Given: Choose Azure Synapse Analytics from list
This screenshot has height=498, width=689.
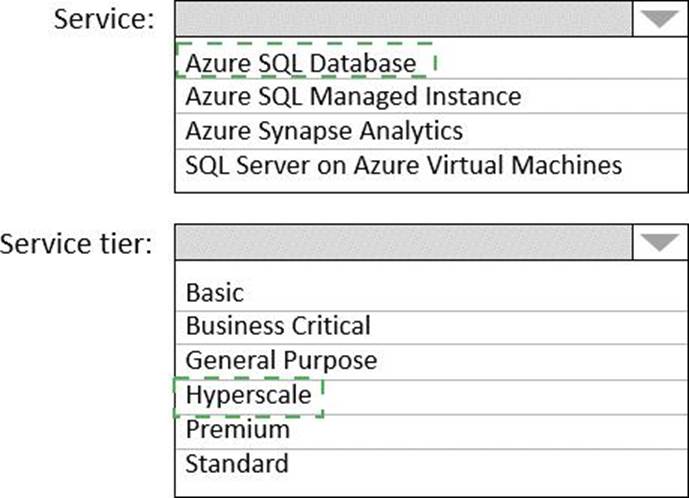Looking at the screenshot, I should click(x=324, y=130).
